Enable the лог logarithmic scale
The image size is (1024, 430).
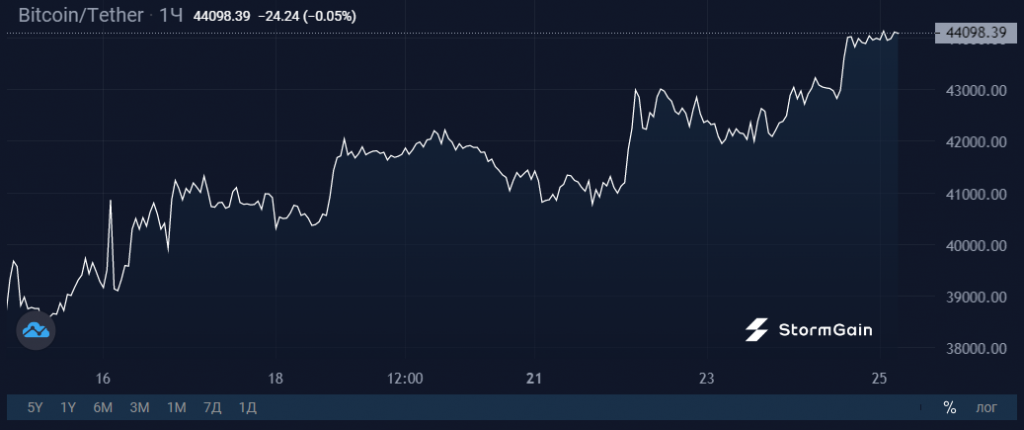point(986,407)
